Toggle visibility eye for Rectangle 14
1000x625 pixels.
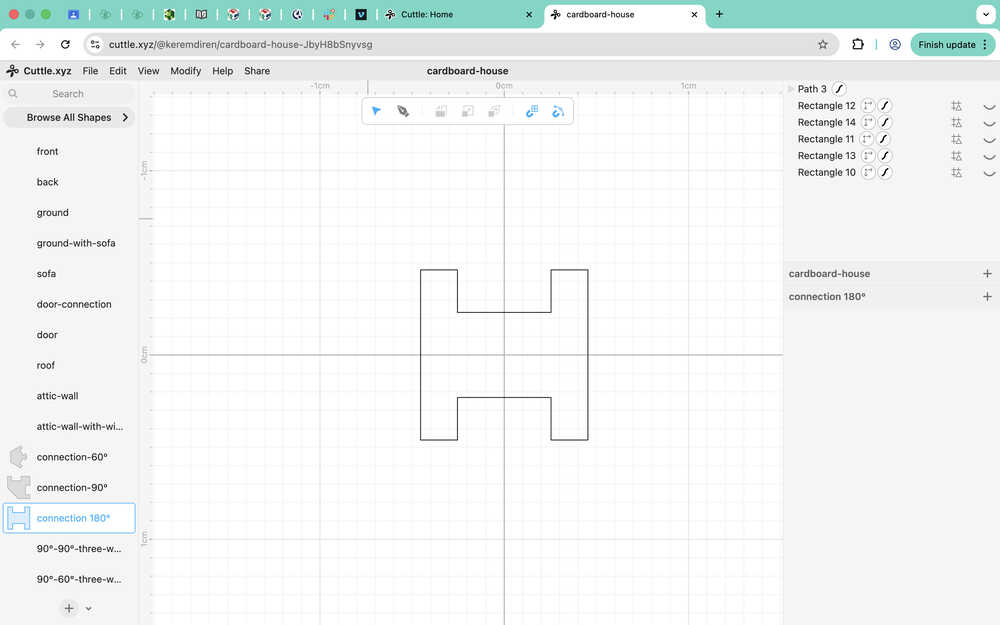point(989,124)
